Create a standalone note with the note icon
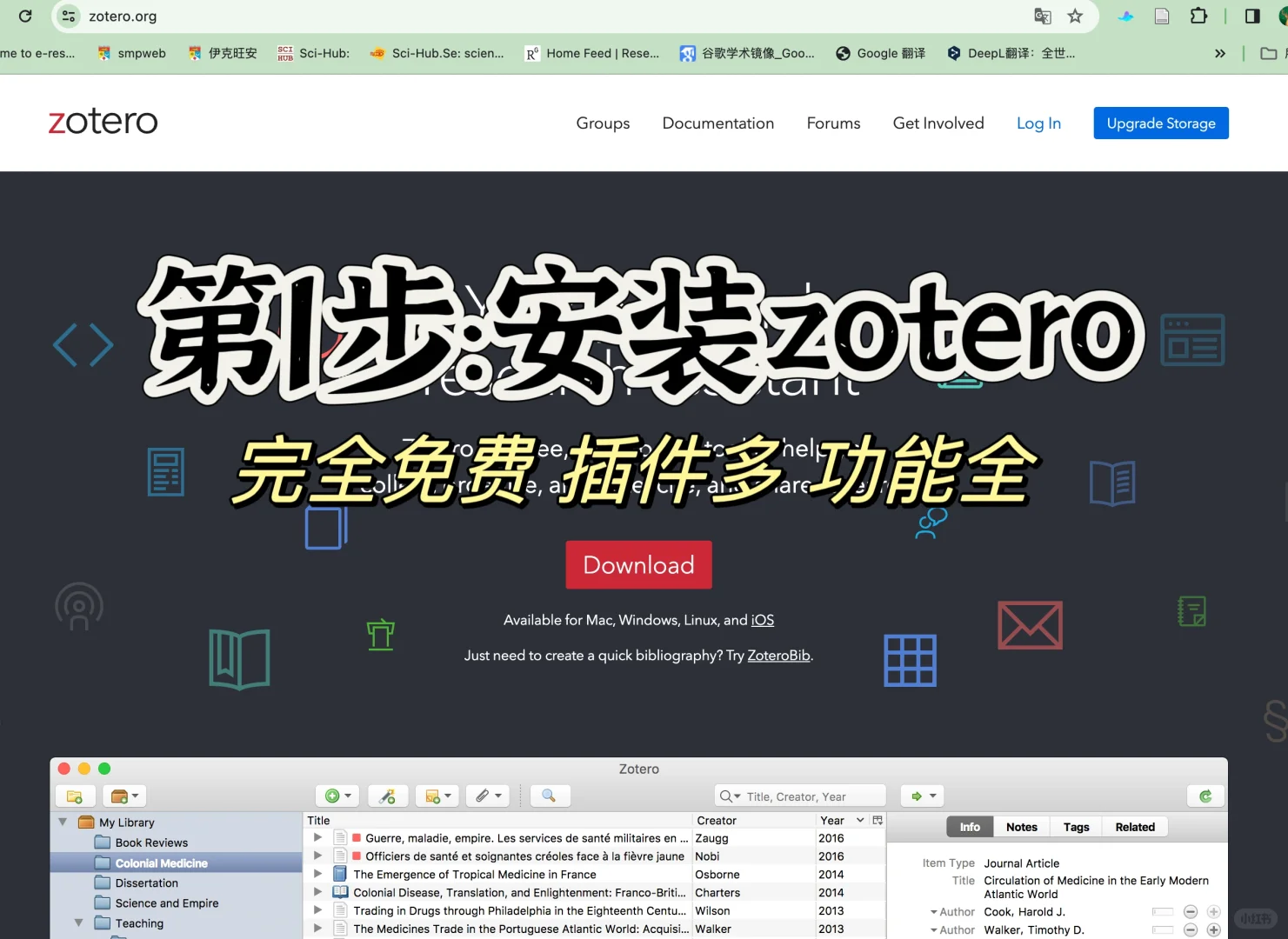 coord(432,796)
